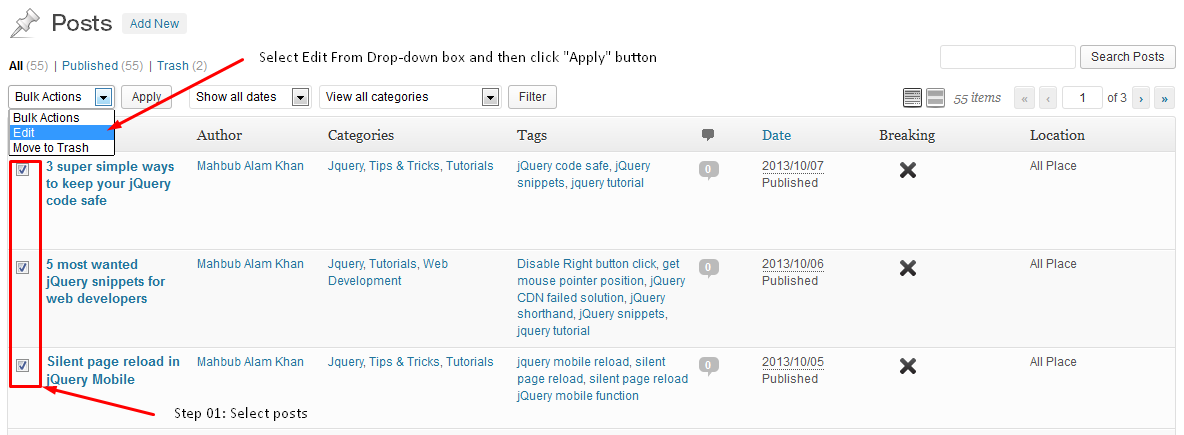
Task: Uncheck the 'Silent page reload' post checkbox
Action: tap(22, 365)
